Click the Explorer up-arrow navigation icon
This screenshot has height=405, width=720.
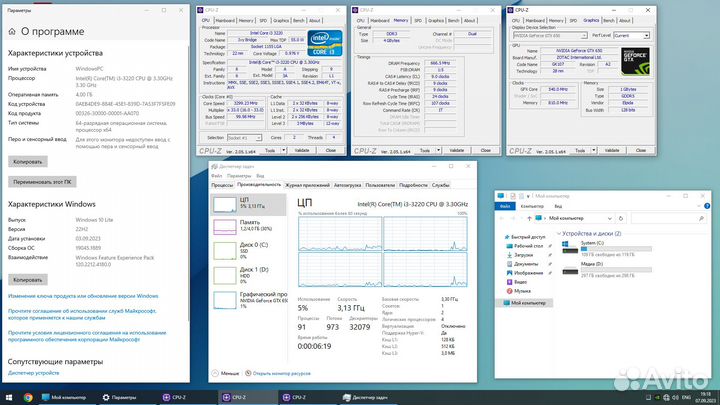[529, 218]
